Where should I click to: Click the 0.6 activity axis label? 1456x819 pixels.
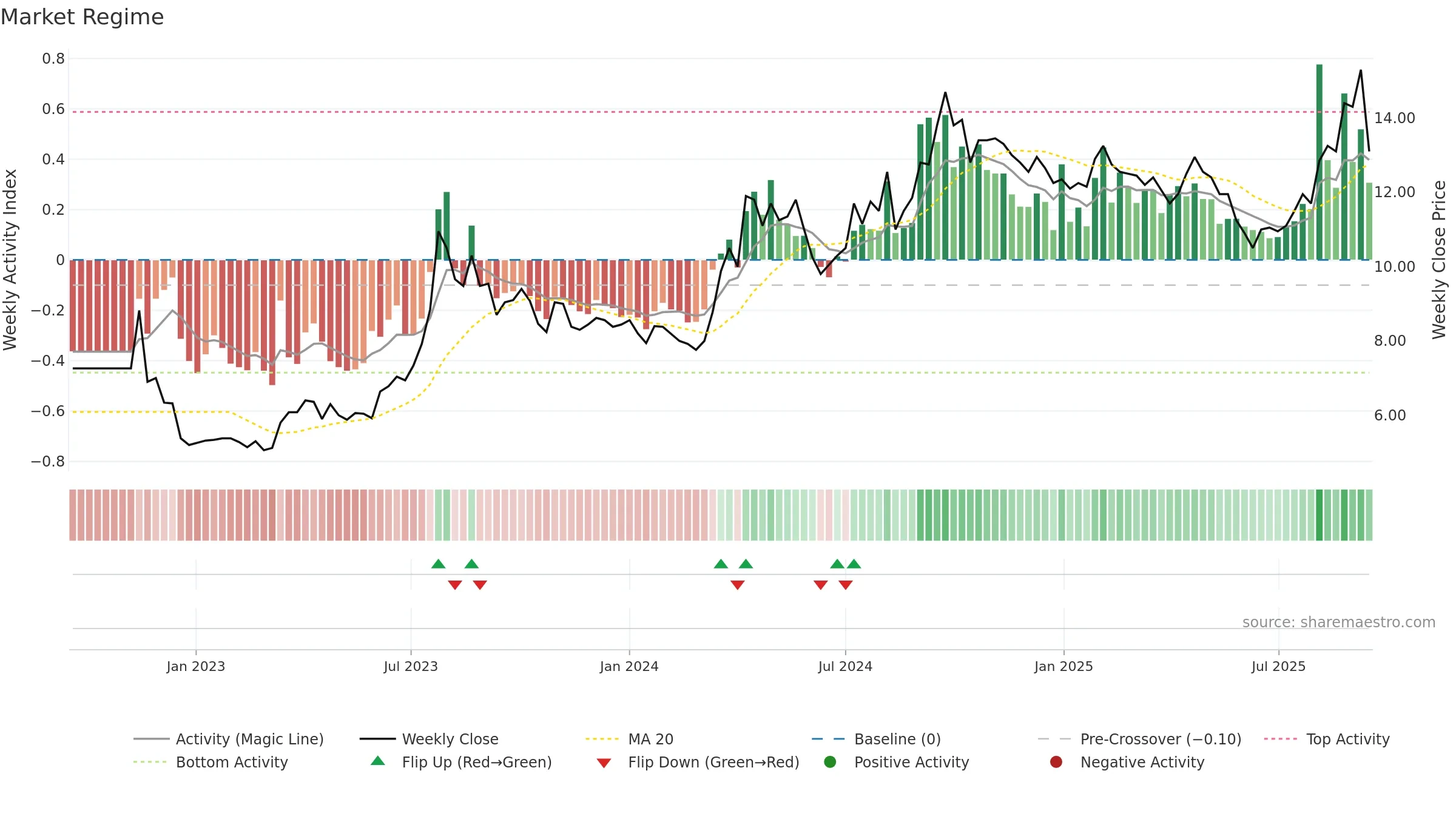[x=53, y=109]
